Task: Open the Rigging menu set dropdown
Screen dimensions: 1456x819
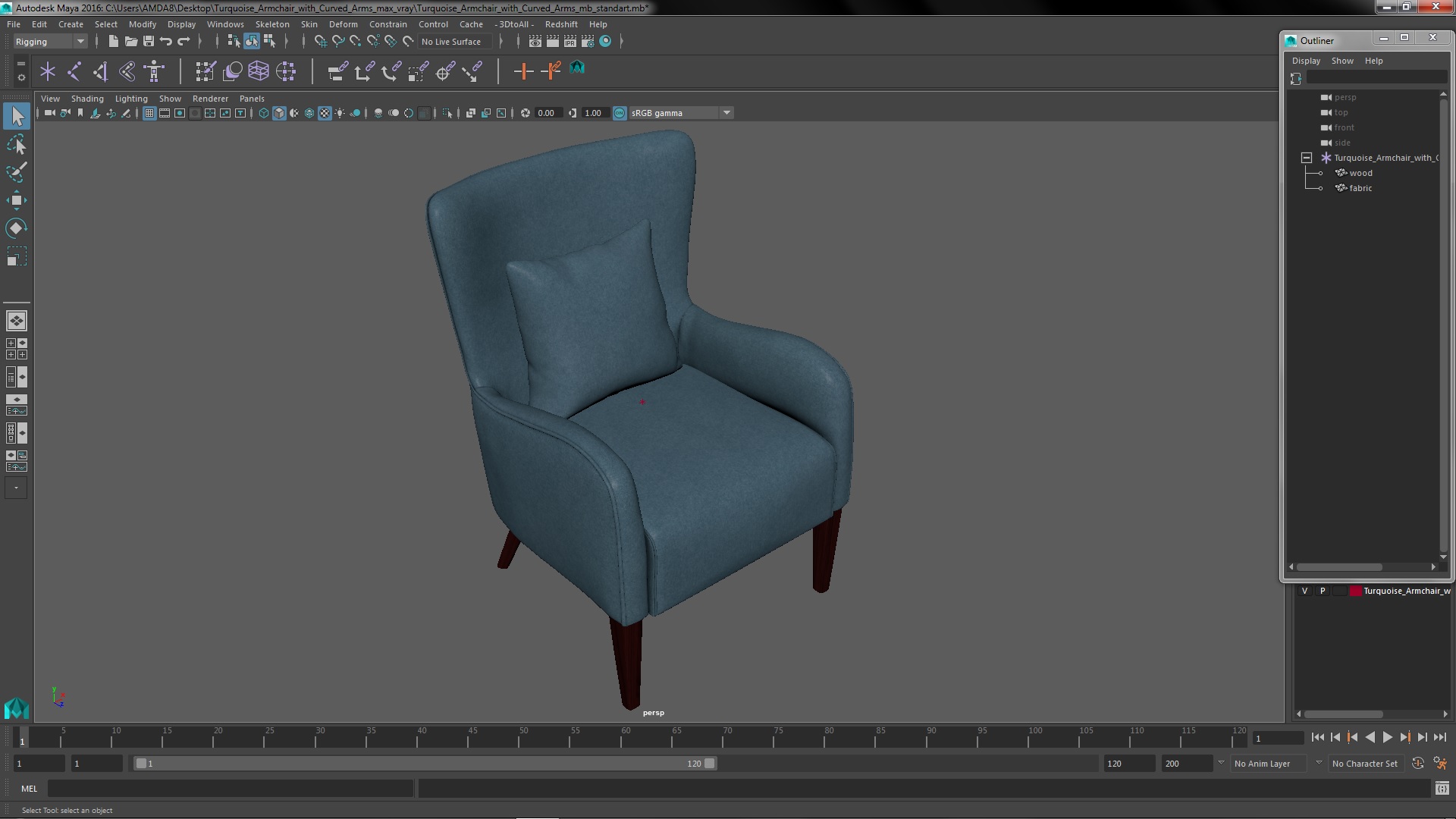Action: [x=50, y=42]
